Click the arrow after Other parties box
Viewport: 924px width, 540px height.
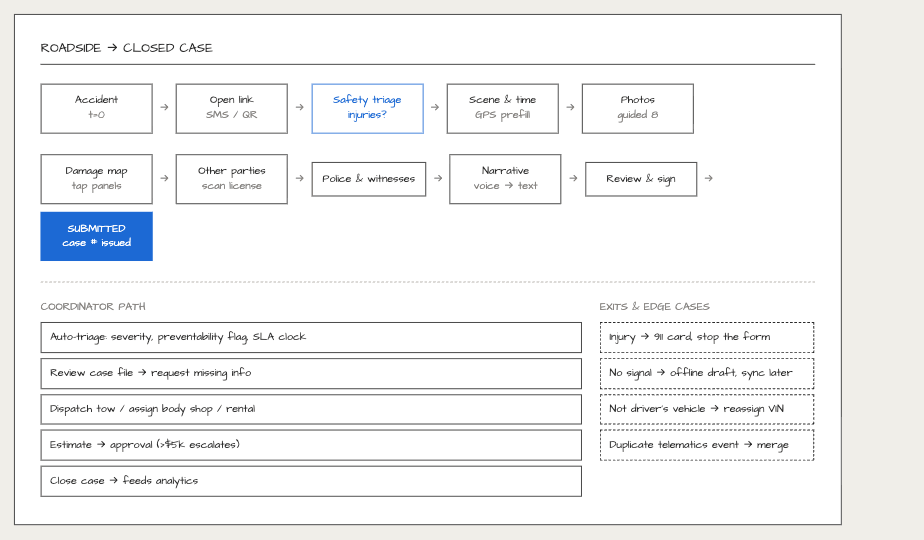pos(299,178)
